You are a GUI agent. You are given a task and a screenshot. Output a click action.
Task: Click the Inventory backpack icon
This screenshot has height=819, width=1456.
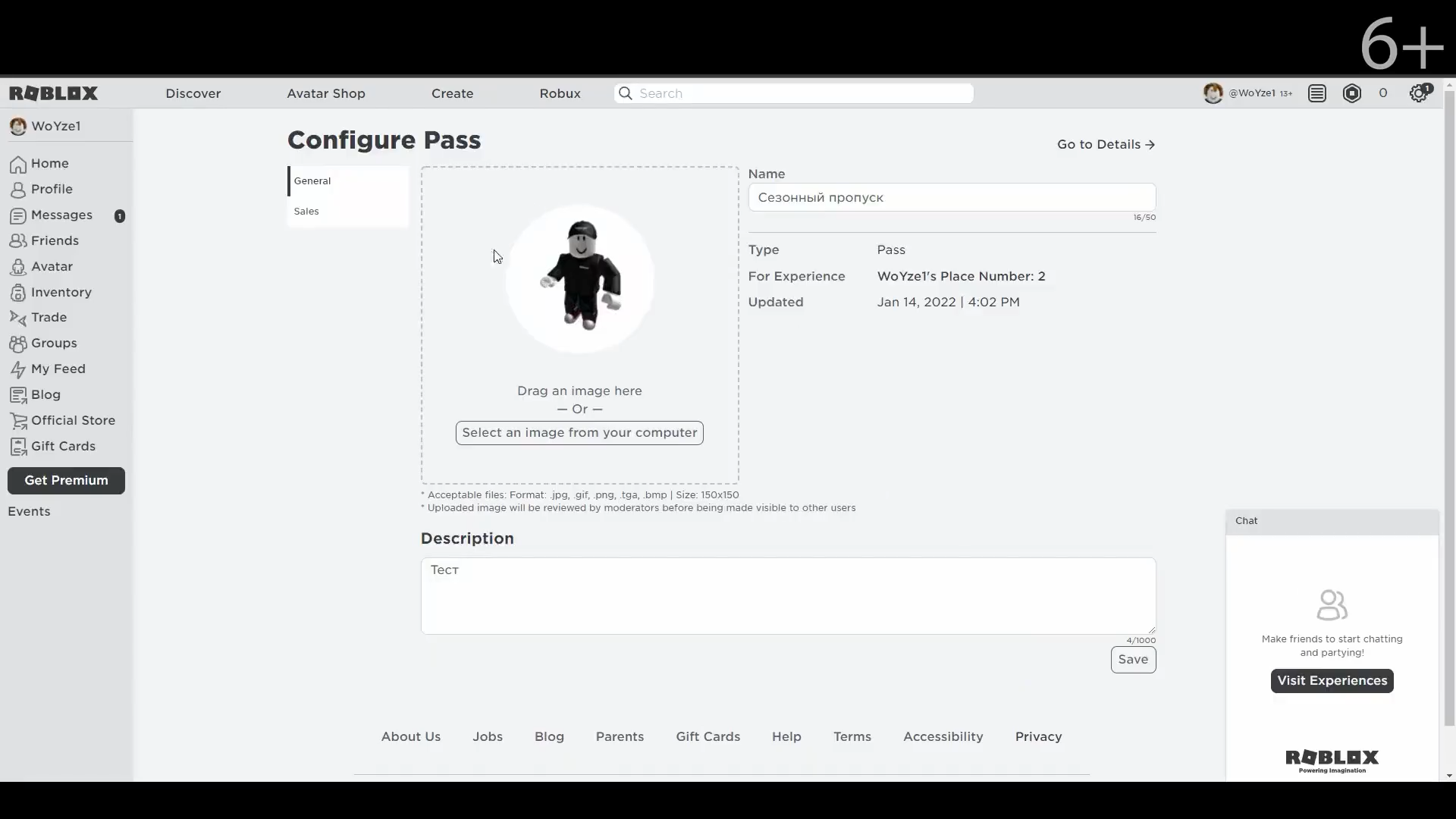[18, 293]
